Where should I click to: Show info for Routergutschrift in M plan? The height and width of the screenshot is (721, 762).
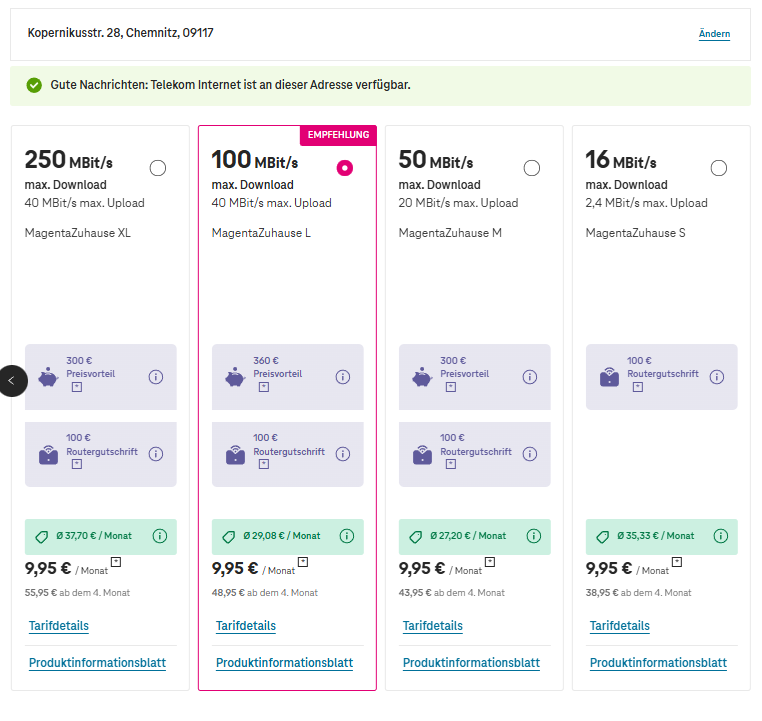coord(530,454)
